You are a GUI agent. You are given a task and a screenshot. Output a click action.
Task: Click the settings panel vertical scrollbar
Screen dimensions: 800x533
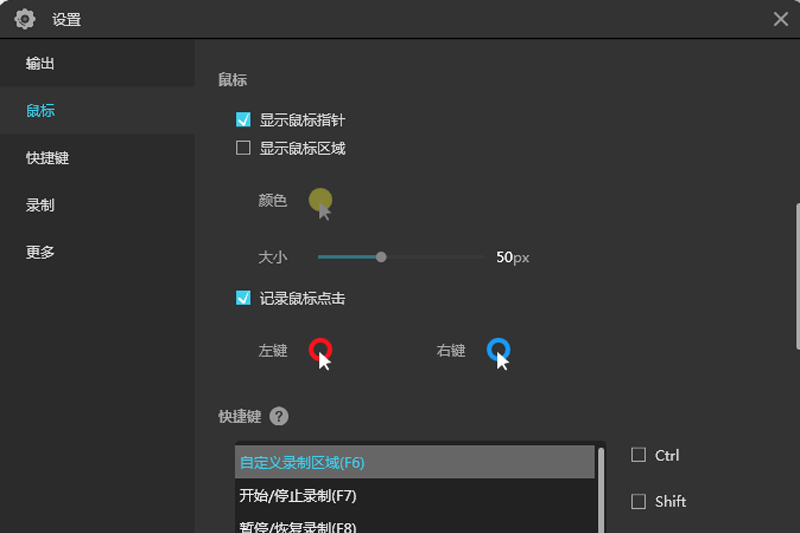[797, 275]
